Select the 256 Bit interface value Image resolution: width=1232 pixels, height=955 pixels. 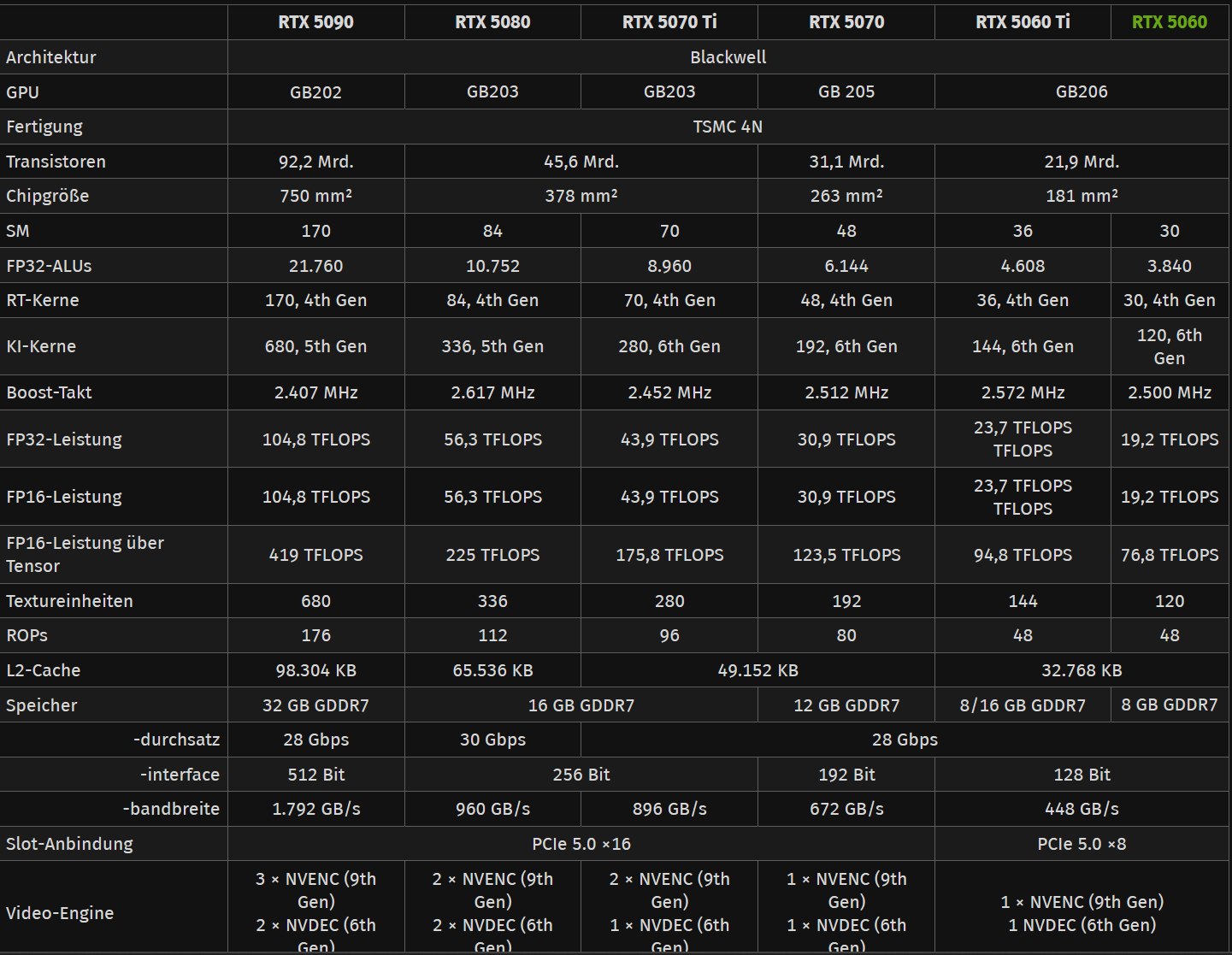[x=581, y=775]
